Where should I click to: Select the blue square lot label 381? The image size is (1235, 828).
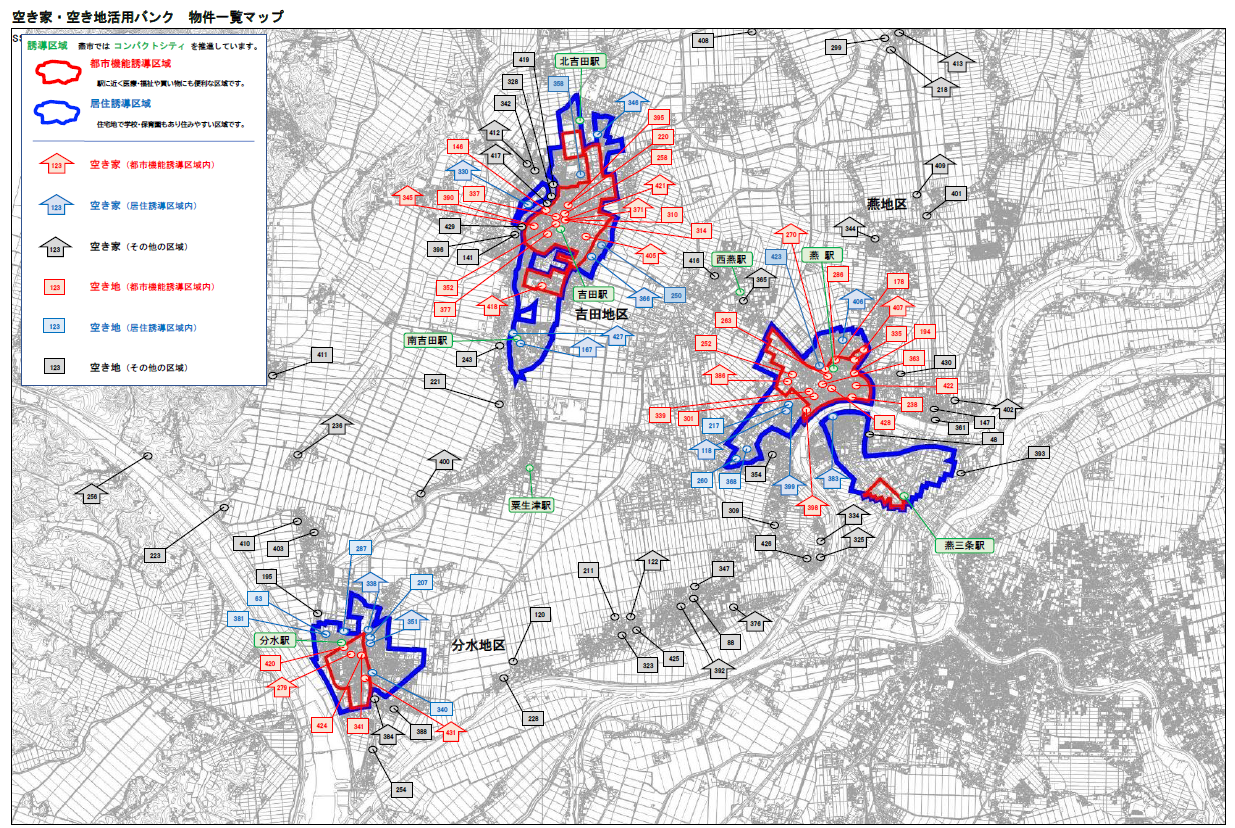click(239, 619)
